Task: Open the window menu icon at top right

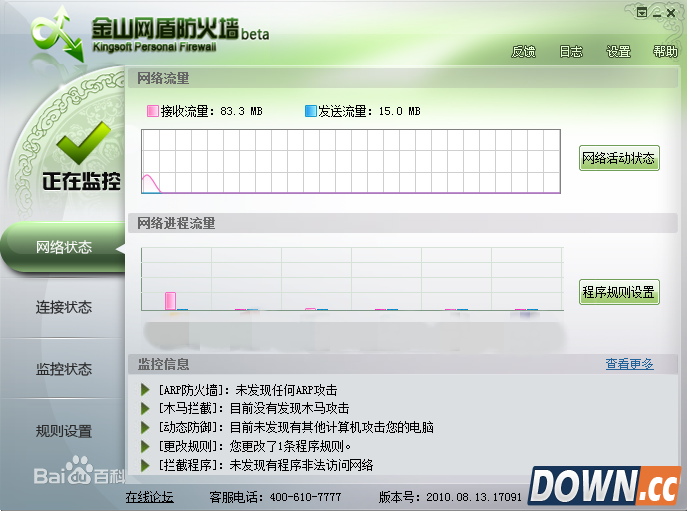Action: coord(642,12)
